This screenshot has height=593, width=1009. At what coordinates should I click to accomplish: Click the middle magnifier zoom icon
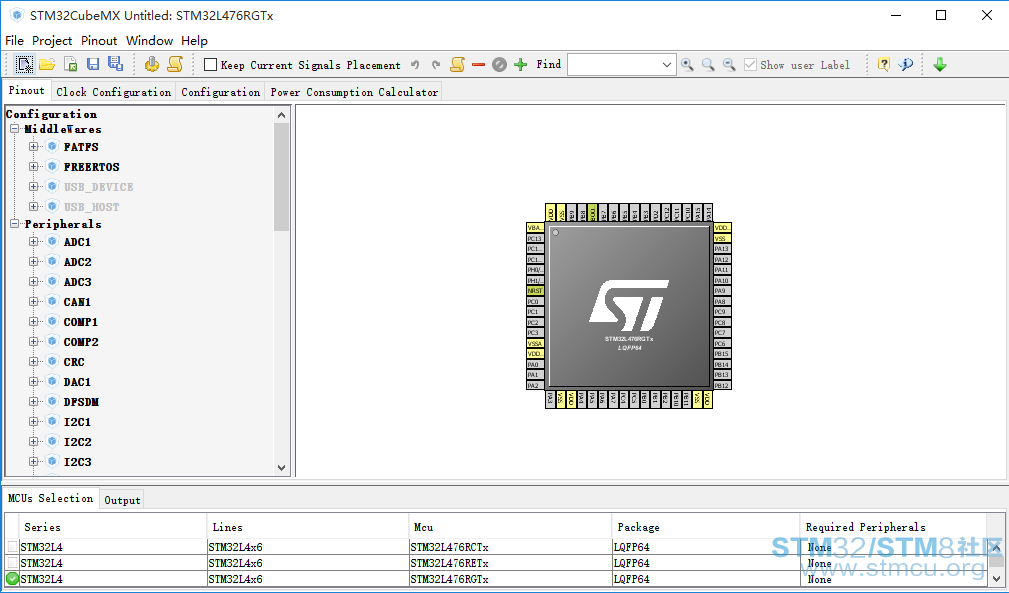pyautogui.click(x=708, y=64)
